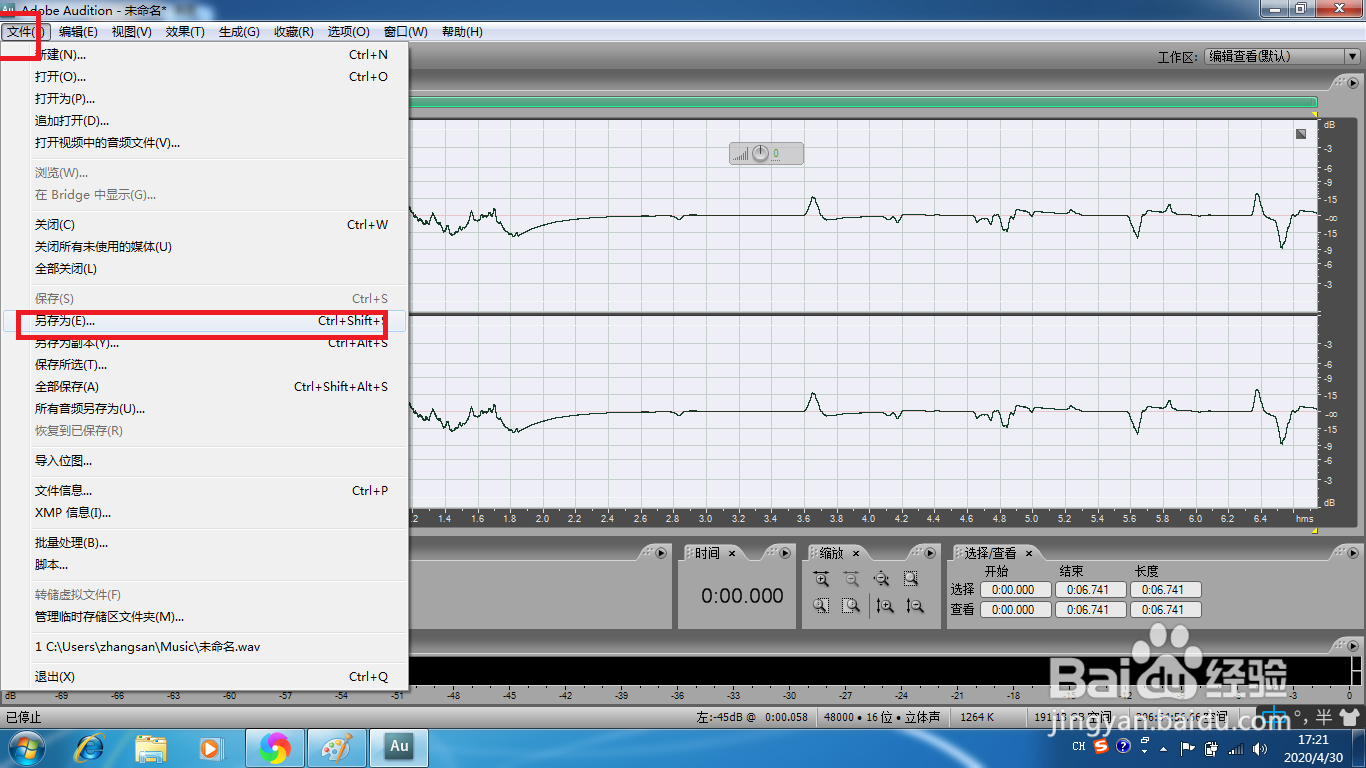Open options arrow left of 时间 panel
This screenshot has width=1366, height=768.
pyautogui.click(x=661, y=552)
